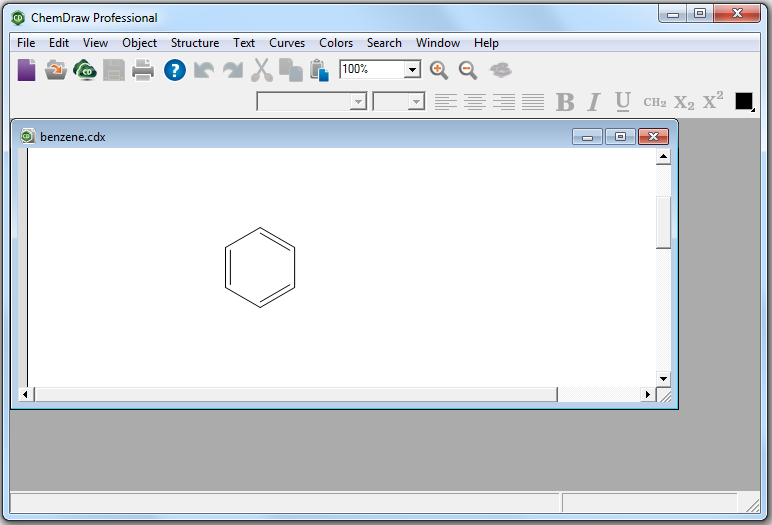The width and height of the screenshot is (772, 525).
Task: Toggle superscript X² formatting
Action: click(713, 100)
